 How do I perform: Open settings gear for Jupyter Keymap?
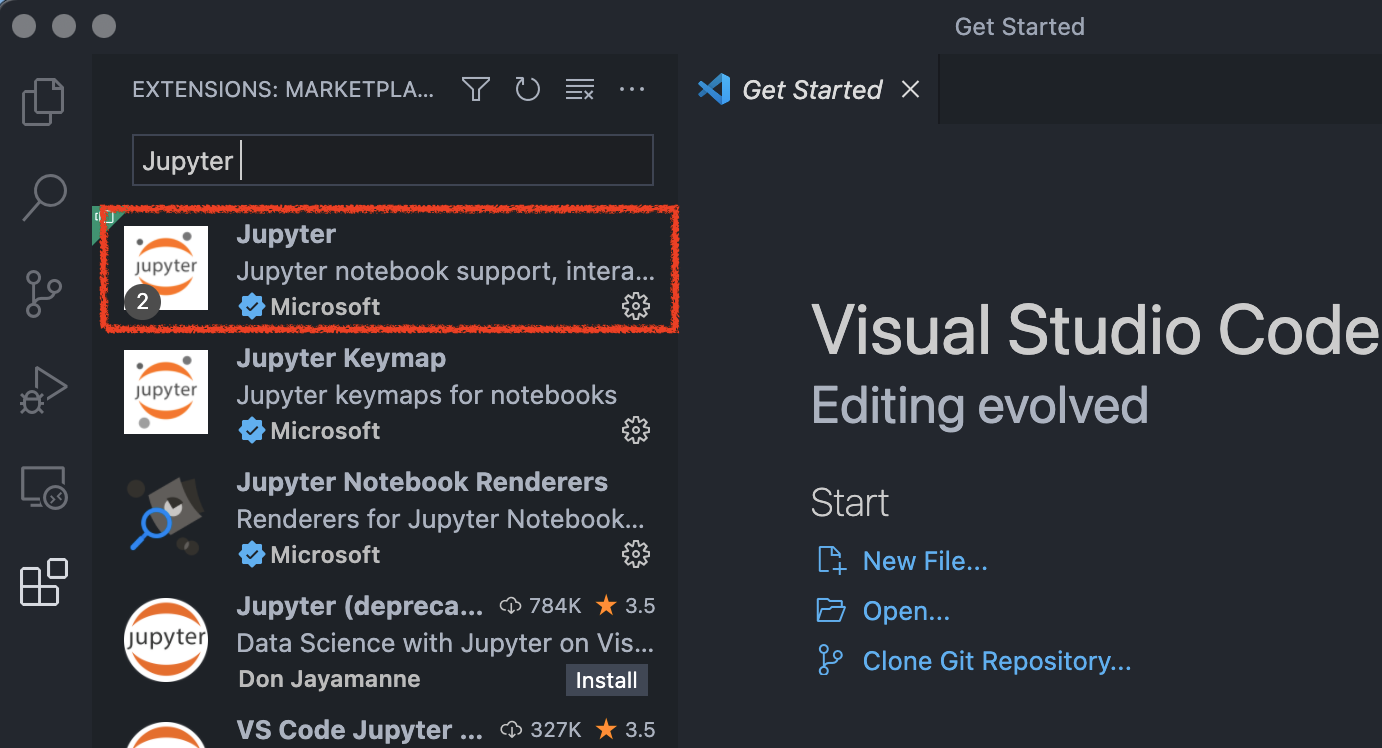[x=636, y=430]
